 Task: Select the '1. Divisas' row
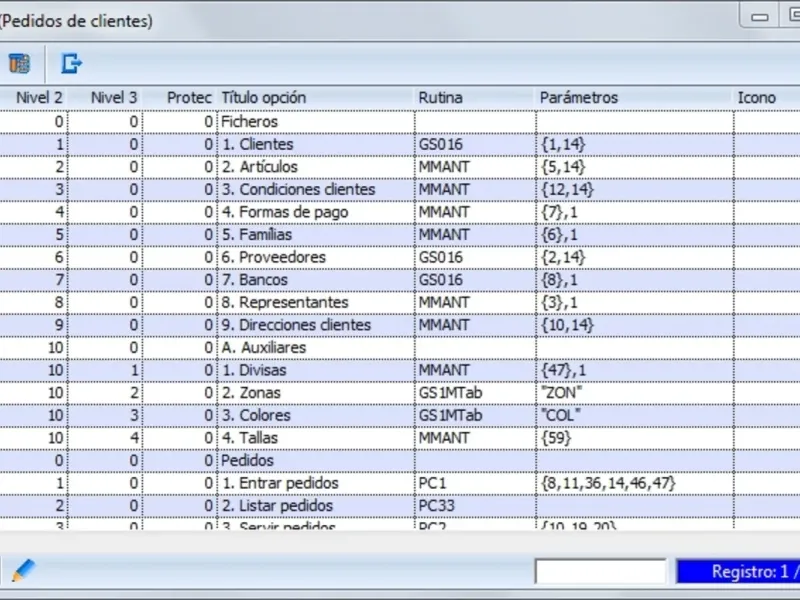coord(400,370)
